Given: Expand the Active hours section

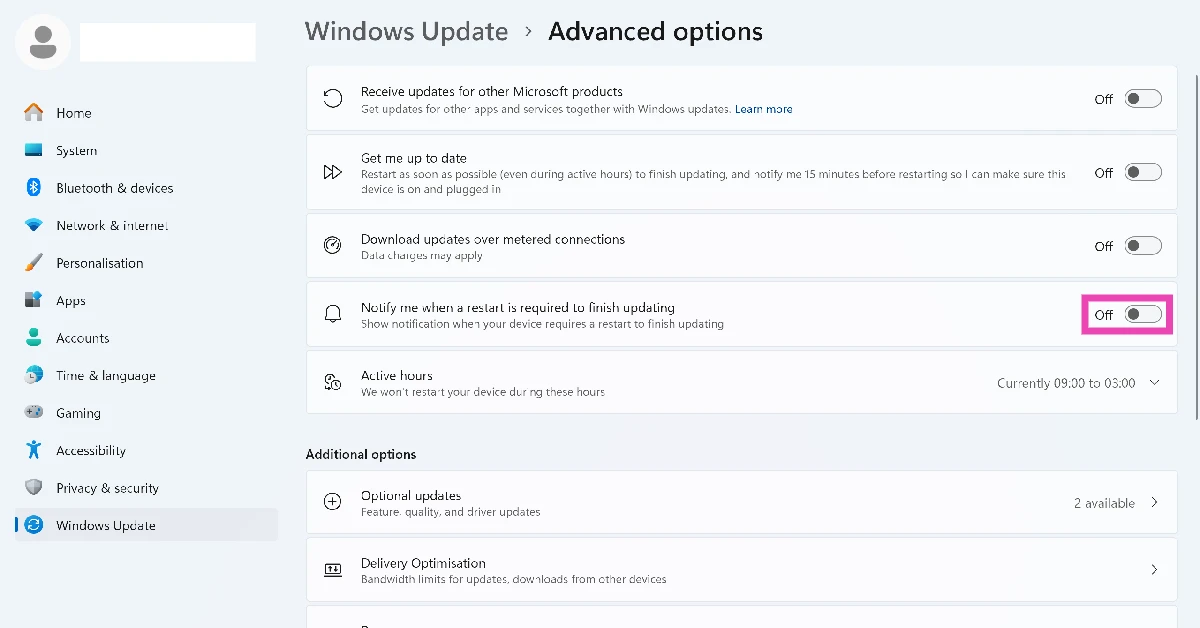Looking at the screenshot, I should coord(1155,383).
